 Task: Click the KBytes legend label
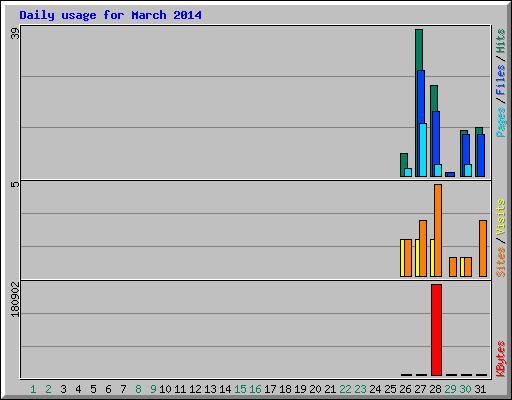click(x=500, y=359)
